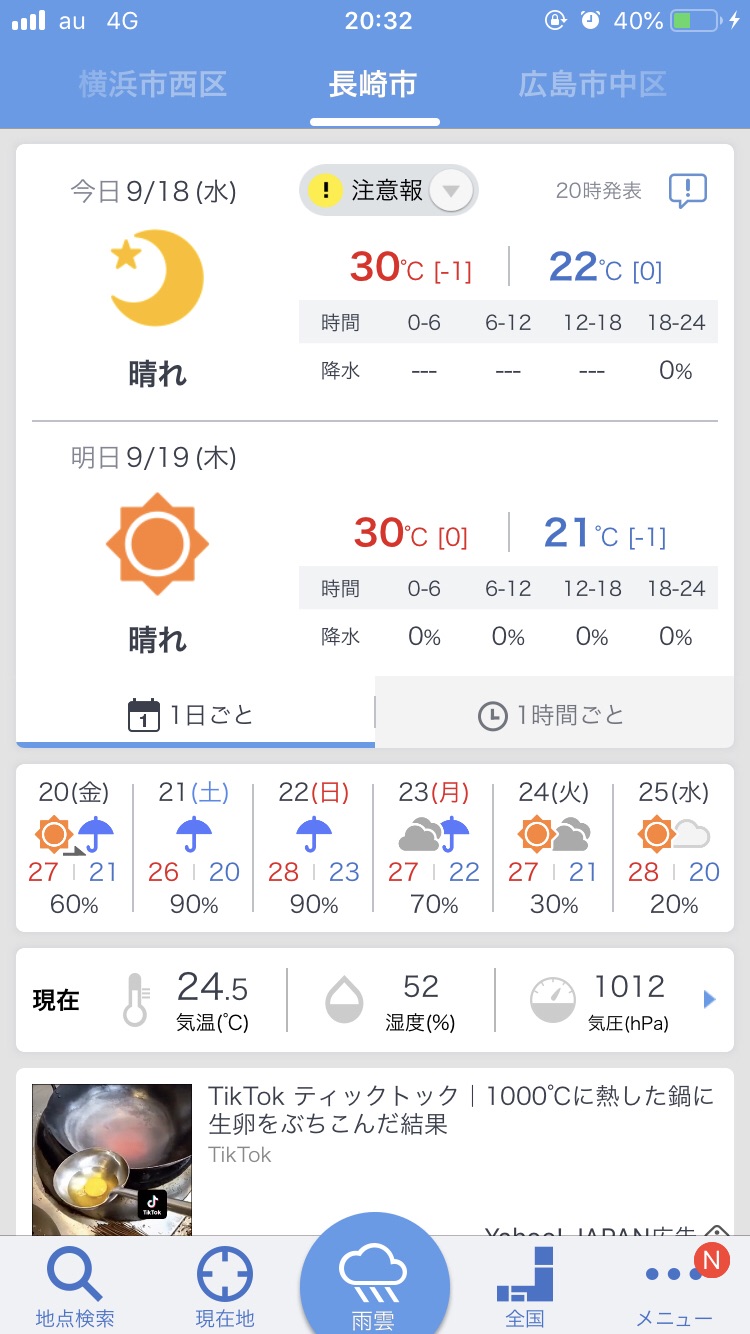Tap today's crescent moon weather icon

[x=156, y=278]
